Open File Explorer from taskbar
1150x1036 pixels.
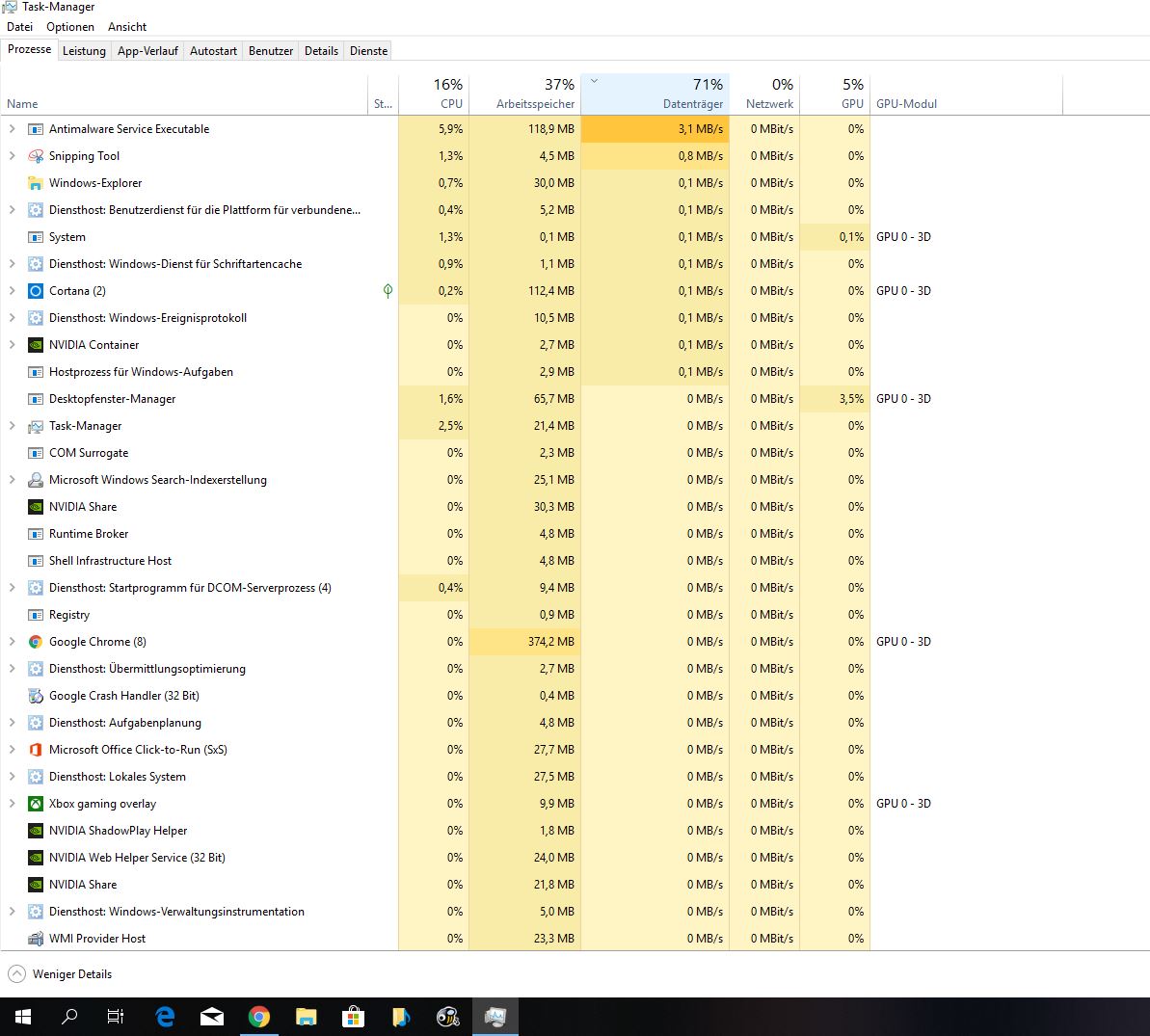pos(306,1017)
